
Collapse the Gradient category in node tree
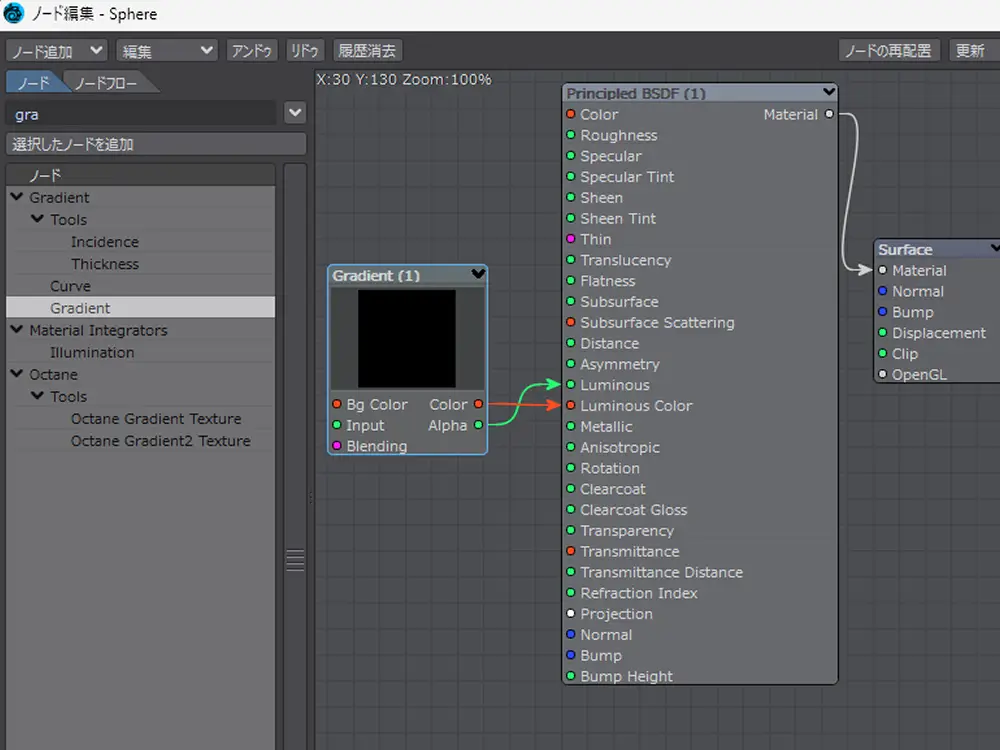17,197
